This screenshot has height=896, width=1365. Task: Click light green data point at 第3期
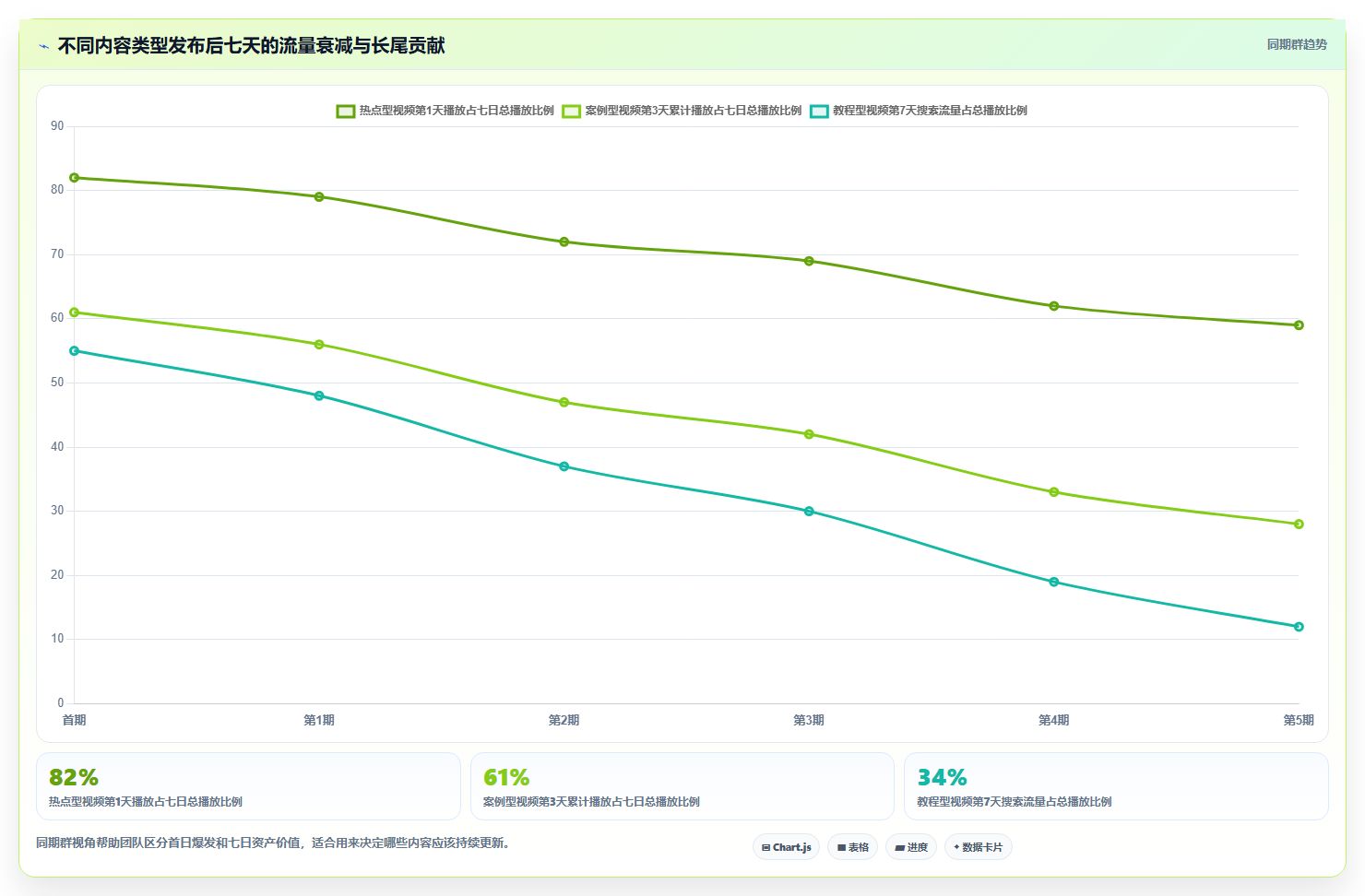click(x=809, y=434)
